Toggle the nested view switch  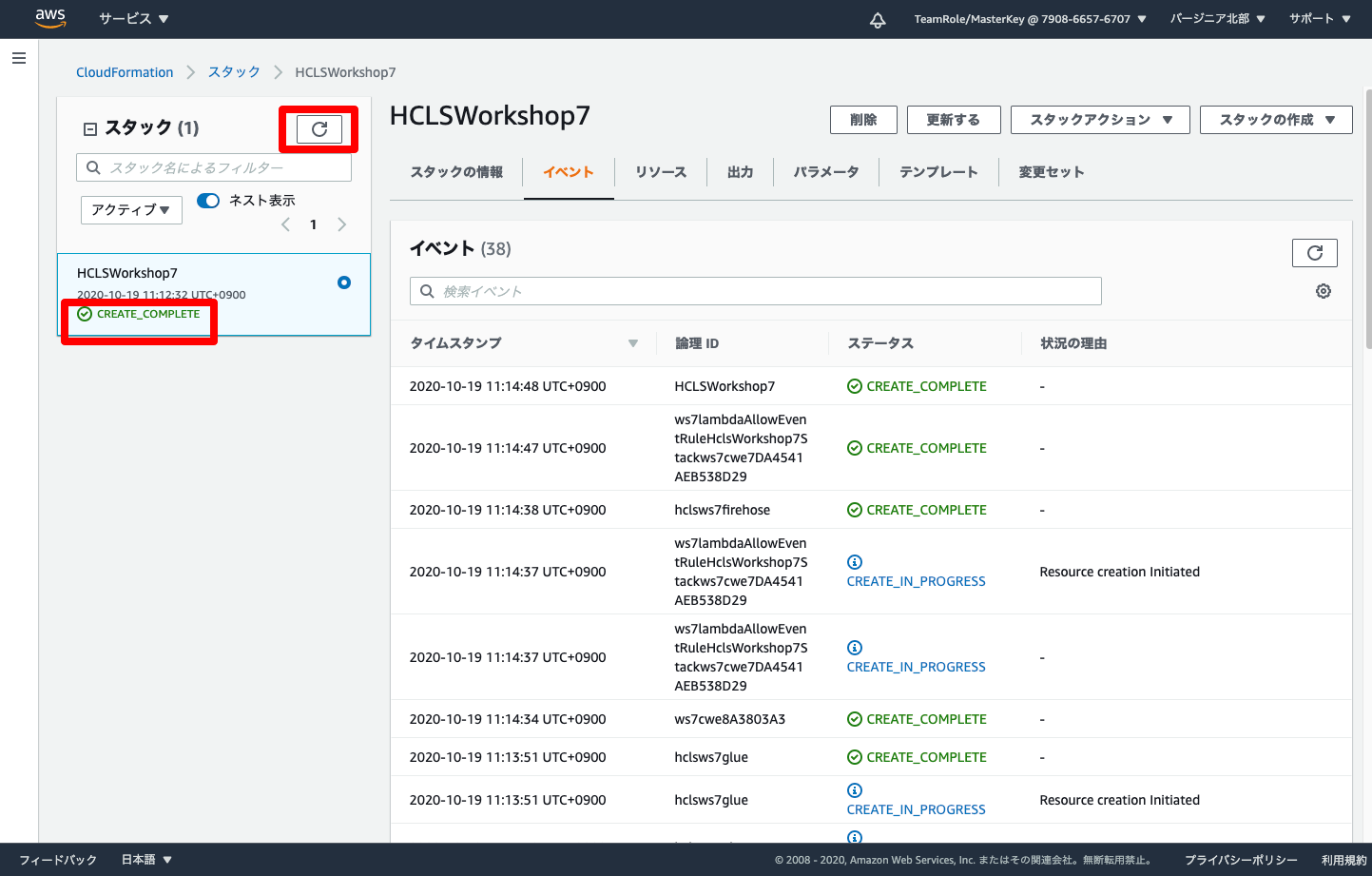pos(208,201)
